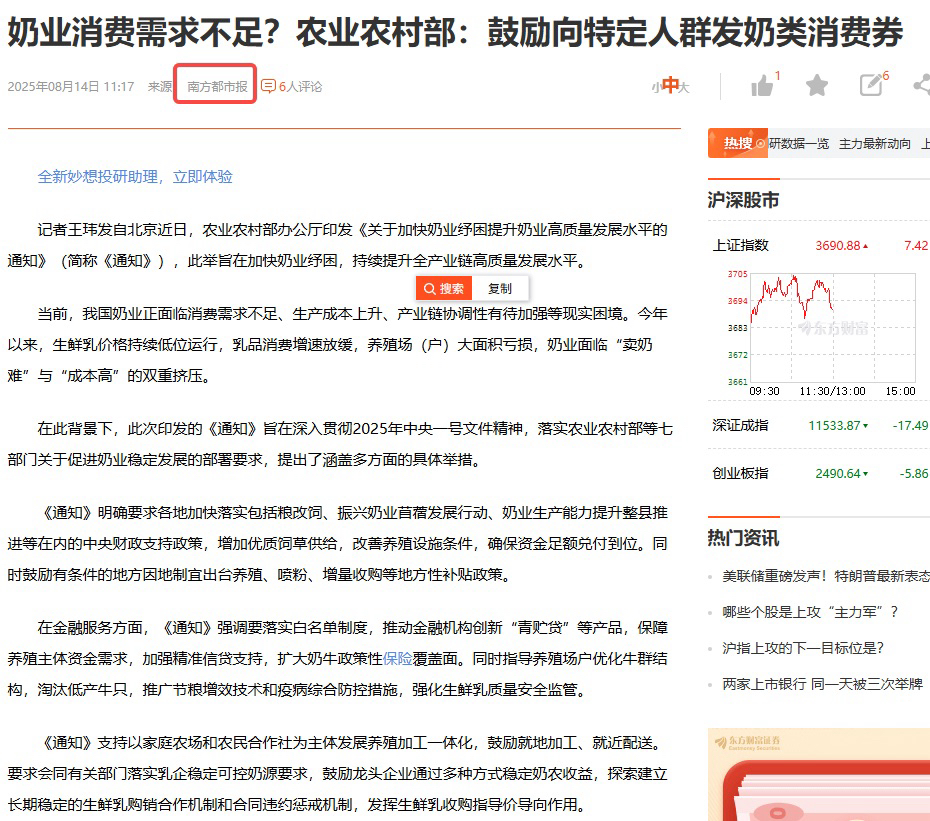Click the 上证指数 value 3690.88

click(837, 245)
